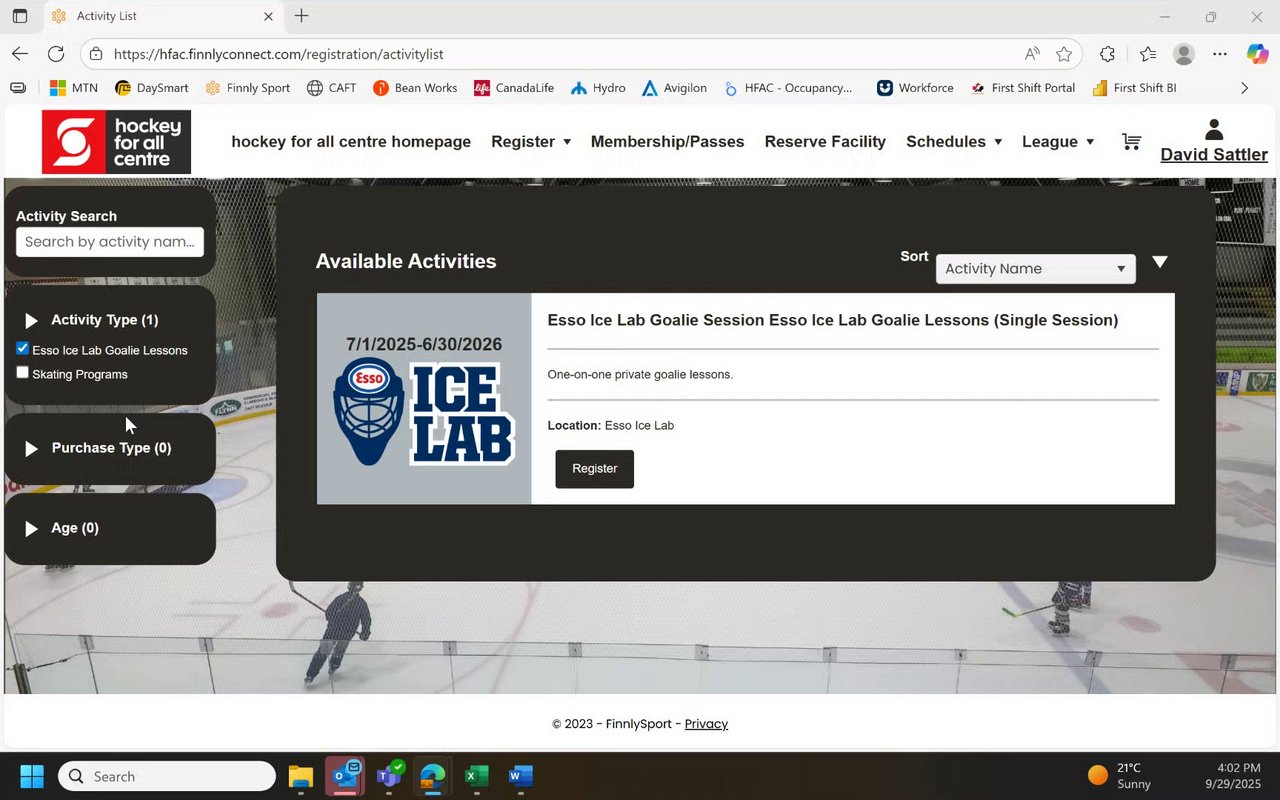Click the user profile silhouette icon
This screenshot has height=800, width=1280.
coord(1214,130)
